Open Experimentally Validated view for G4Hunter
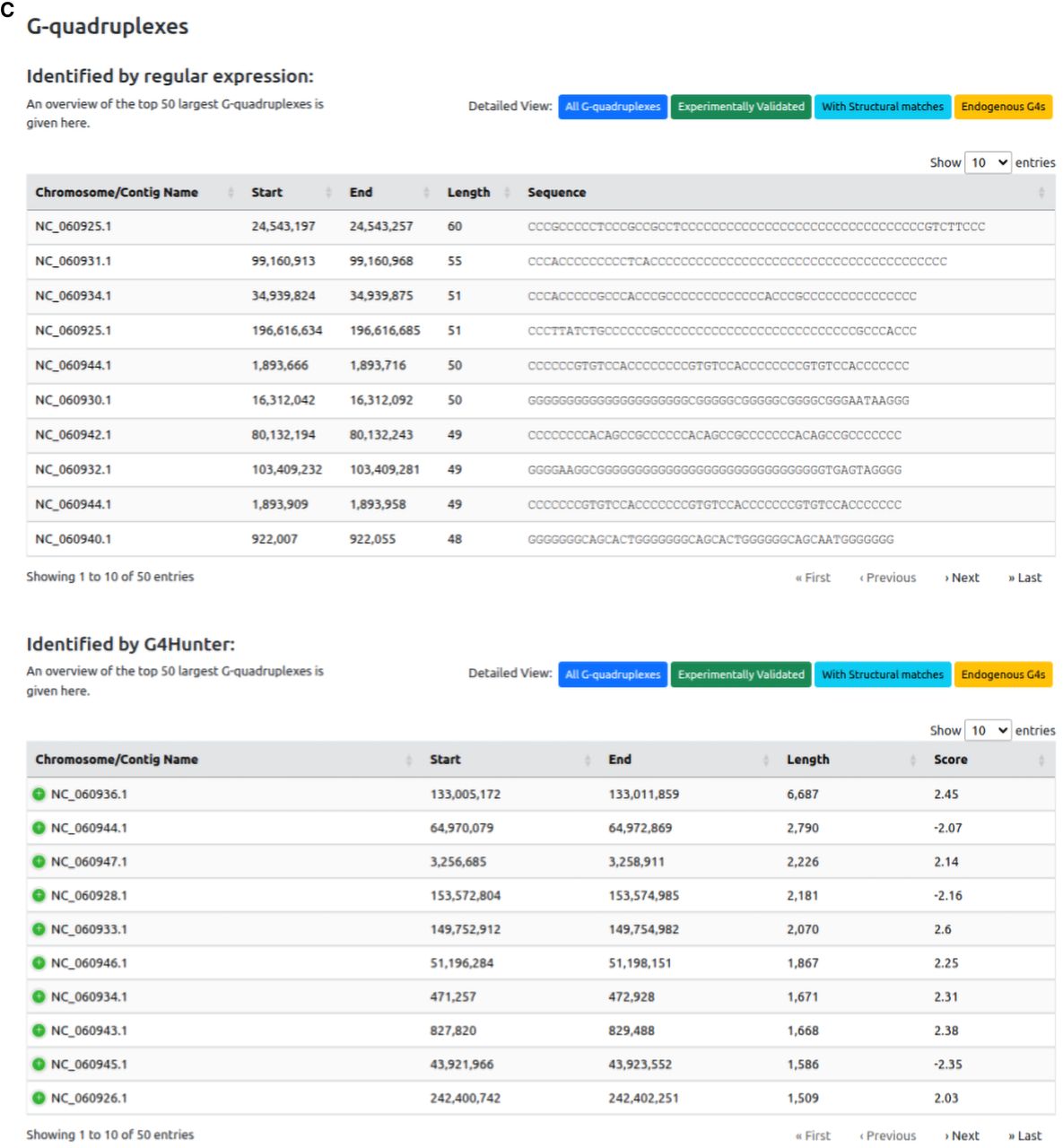1063x1148 pixels. 741,674
